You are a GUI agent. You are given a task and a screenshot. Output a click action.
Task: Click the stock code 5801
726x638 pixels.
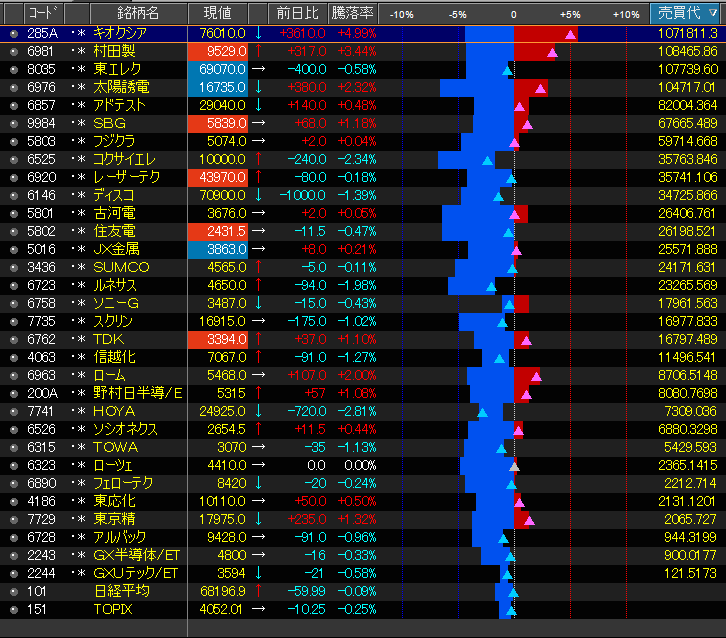point(40,213)
